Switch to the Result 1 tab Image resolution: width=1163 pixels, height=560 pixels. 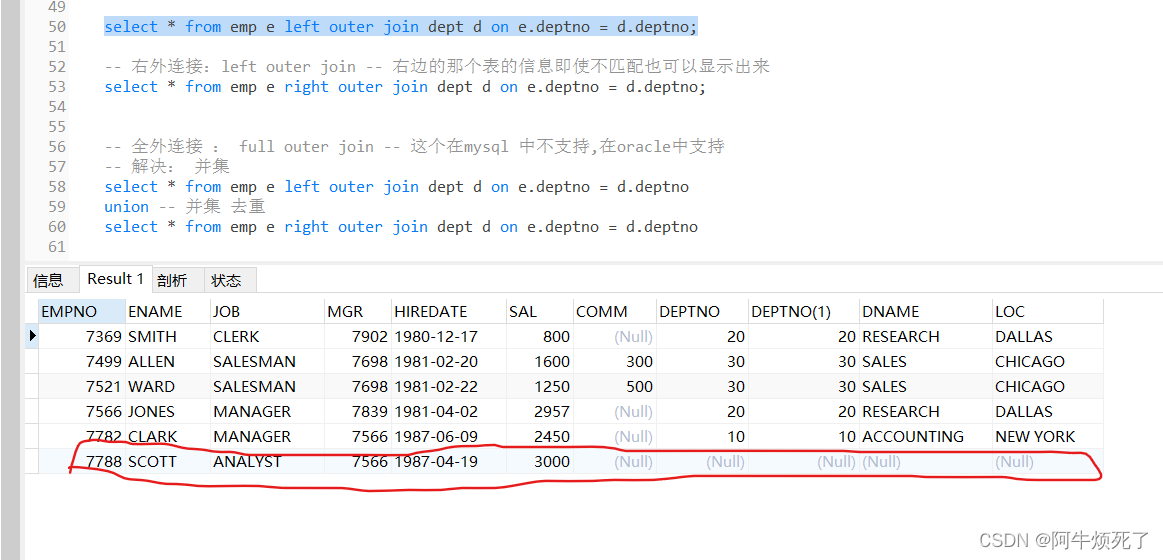[x=115, y=279]
